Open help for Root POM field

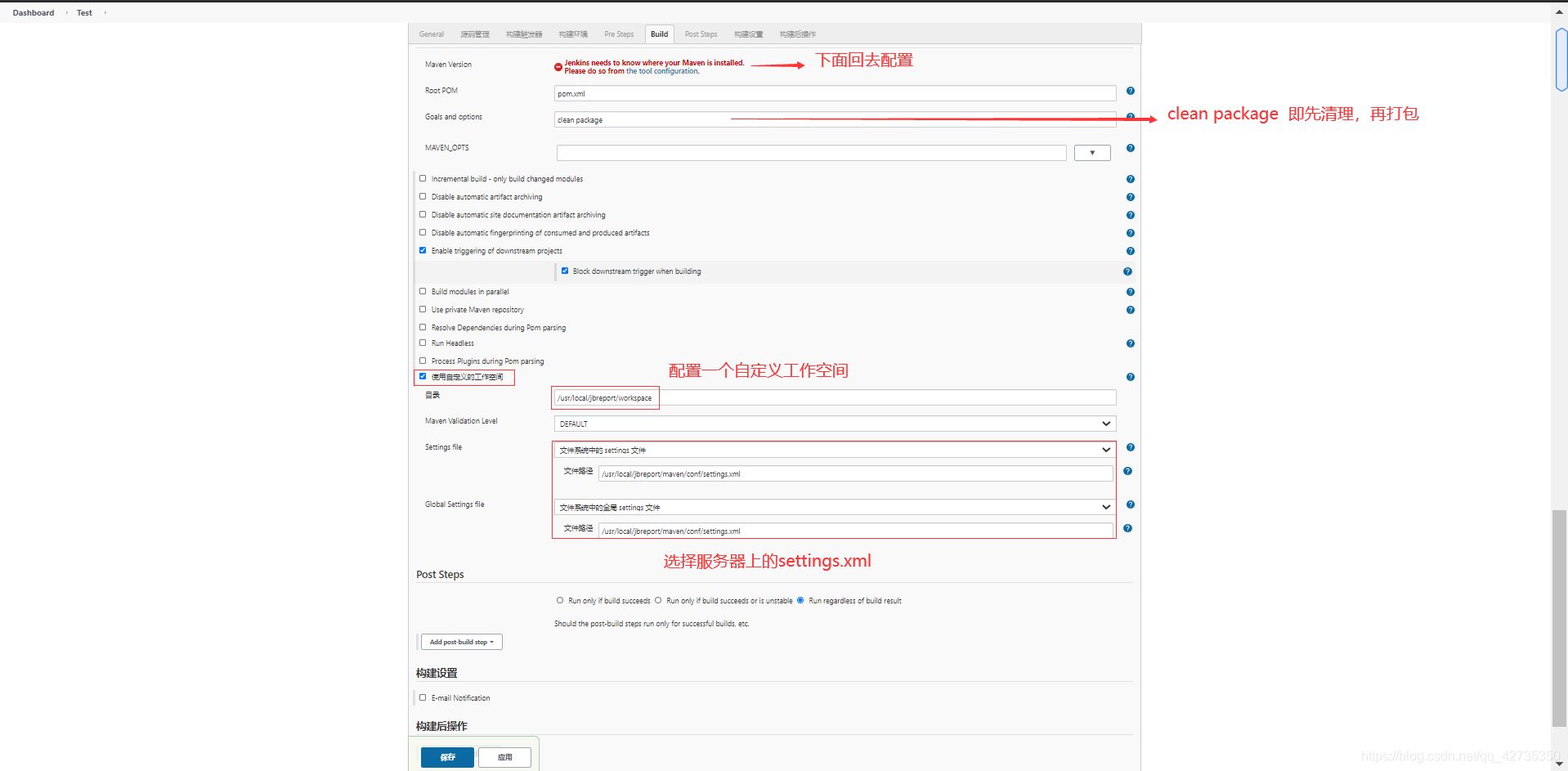click(x=1130, y=91)
